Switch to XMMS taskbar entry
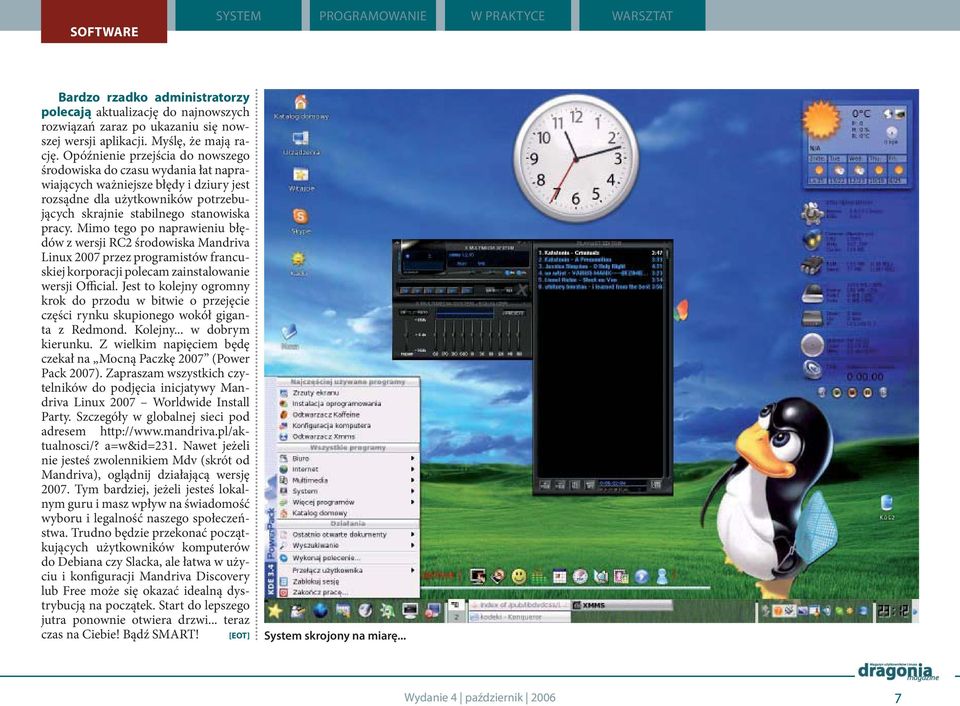 (621, 605)
